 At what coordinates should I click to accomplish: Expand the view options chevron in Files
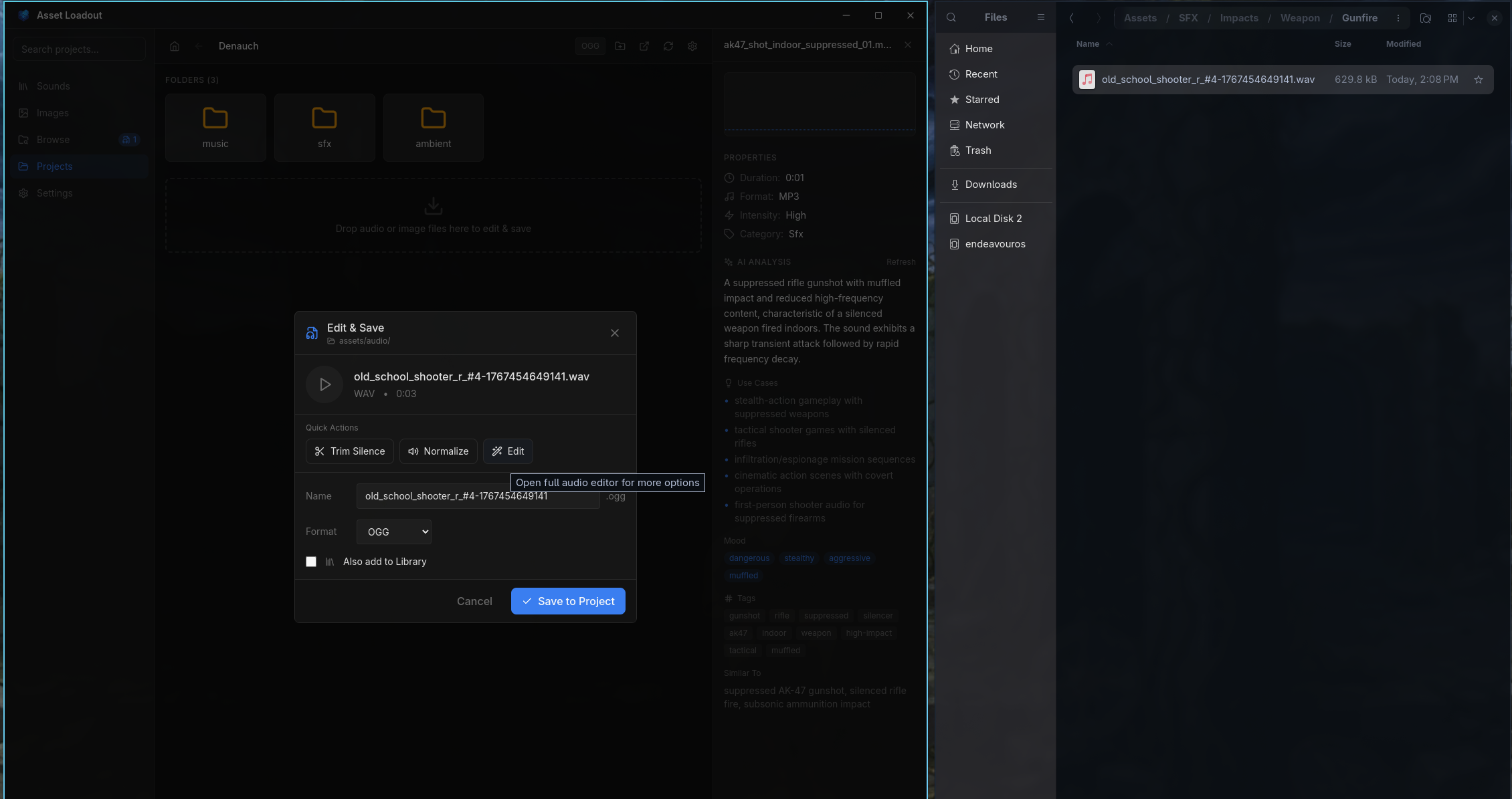pos(1471,18)
